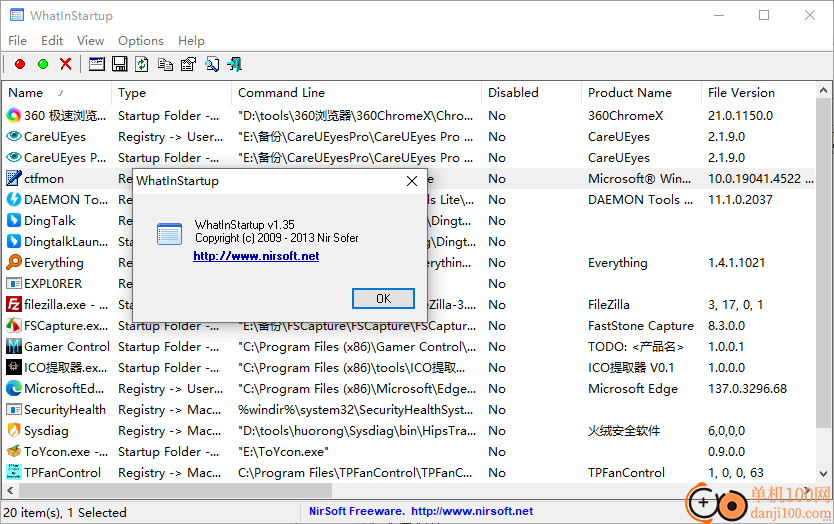This screenshot has width=834, height=524.
Task: Sort by the Command Line column header
Action: (356, 93)
